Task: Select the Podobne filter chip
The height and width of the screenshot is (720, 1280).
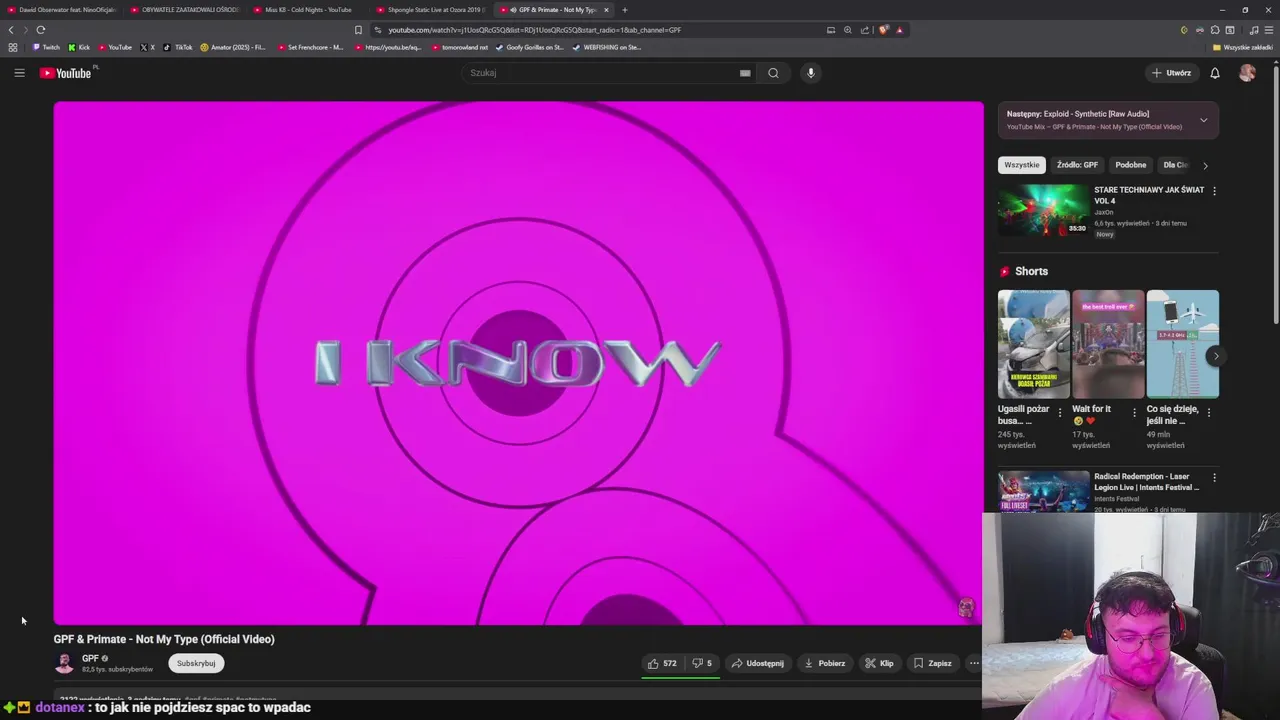Action: (x=1131, y=165)
